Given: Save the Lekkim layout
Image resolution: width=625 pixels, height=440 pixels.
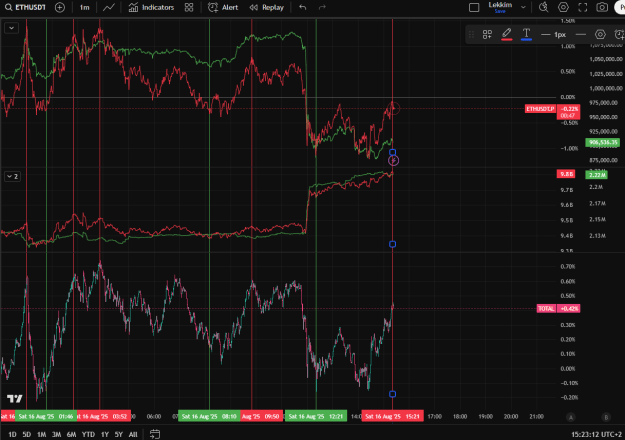Looking at the screenshot, I should point(500,12).
